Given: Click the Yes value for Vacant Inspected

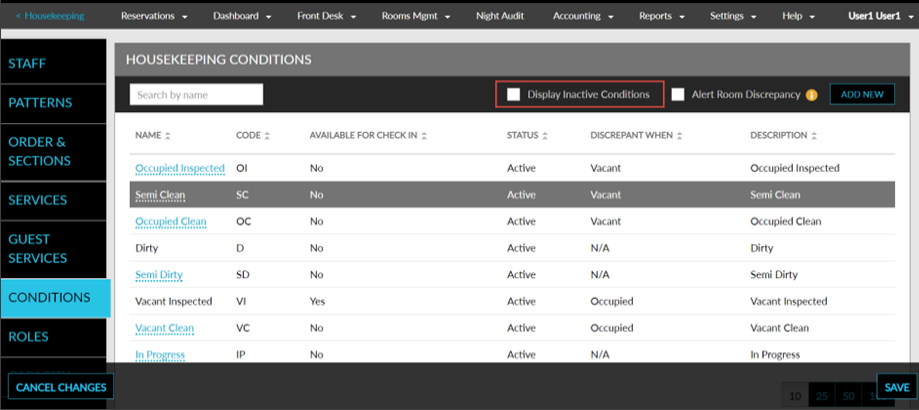Looking at the screenshot, I should [x=317, y=302].
